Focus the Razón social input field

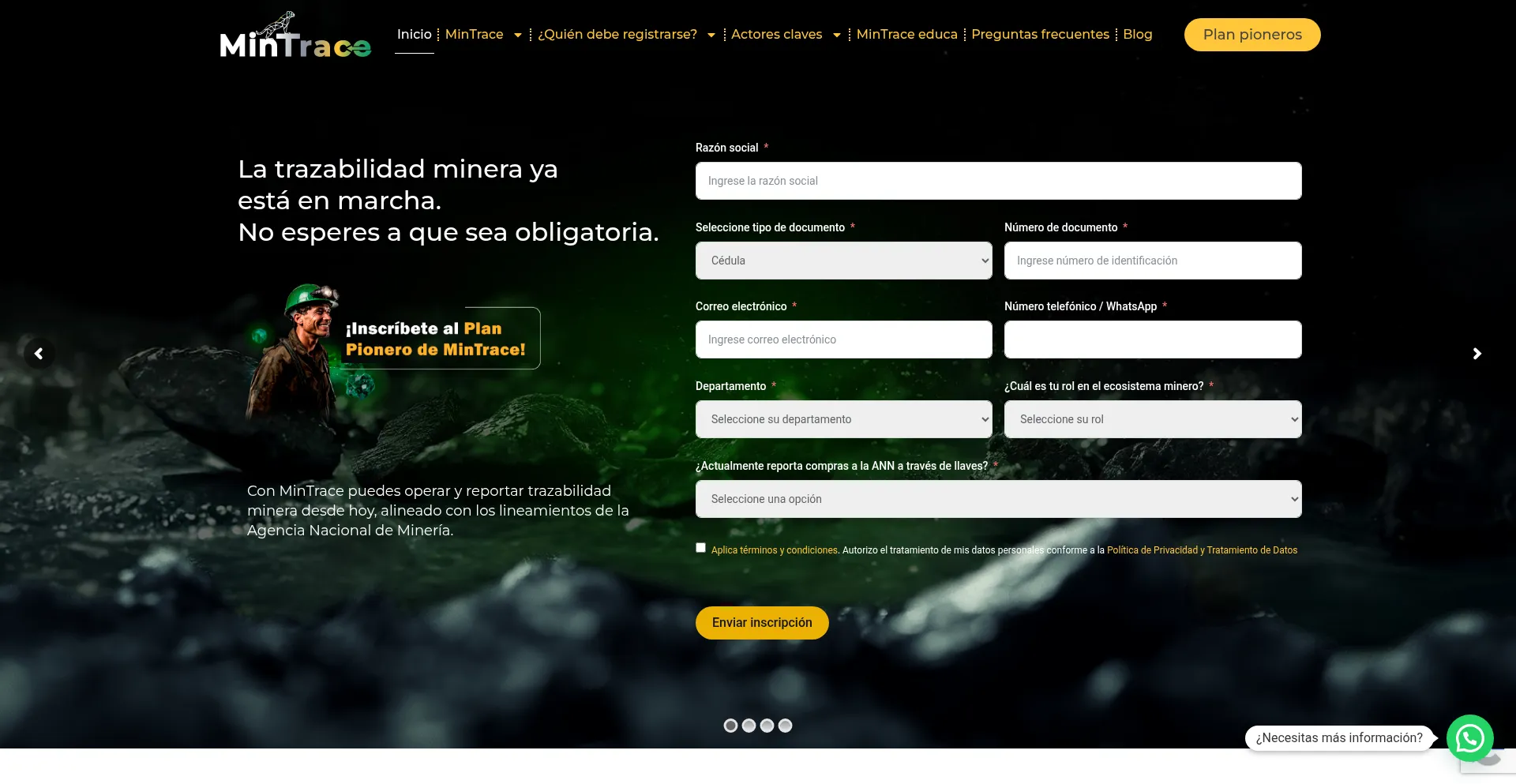click(998, 181)
